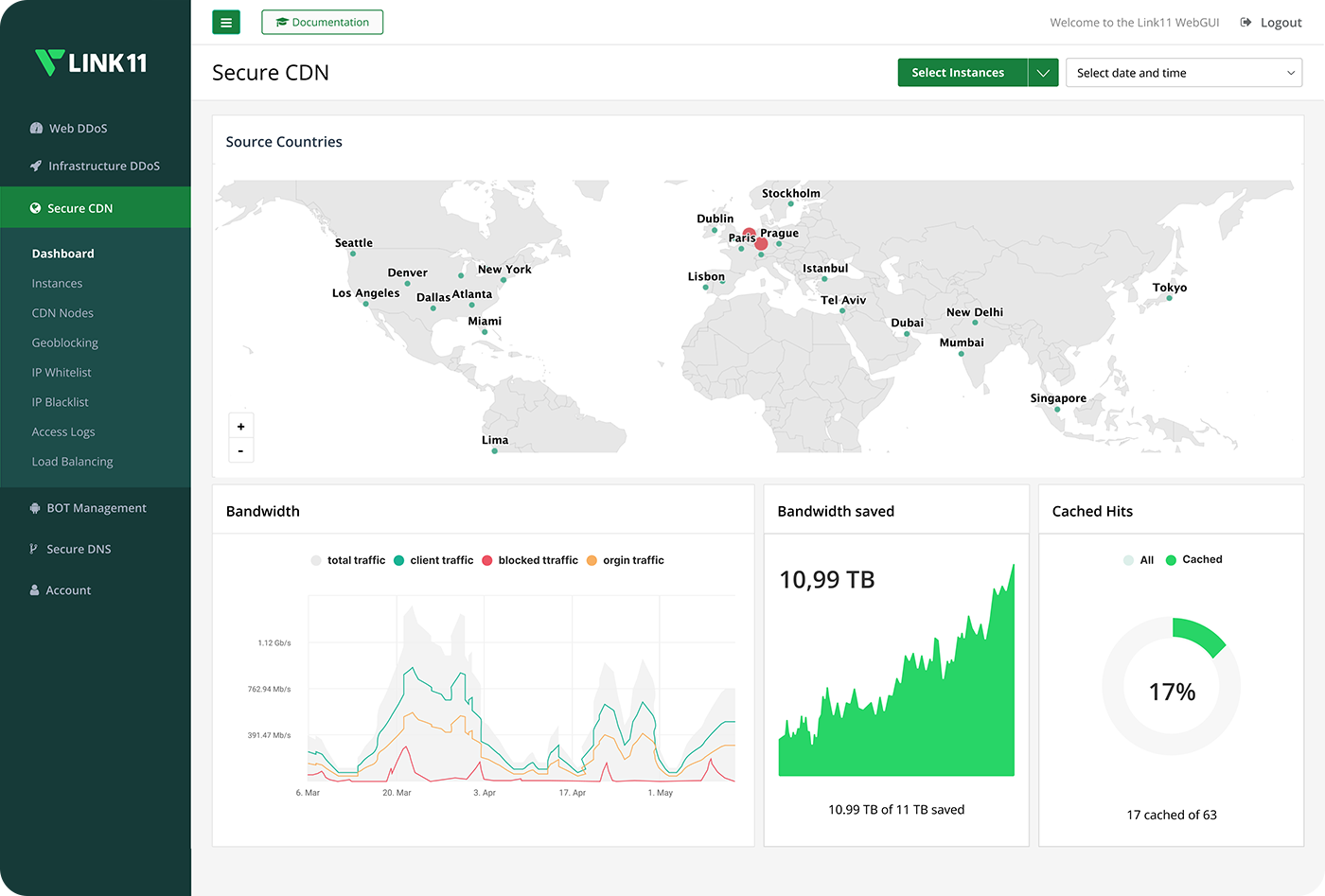Viewport: 1325px width, 896px height.
Task: Click the Logout link
Action: point(1271,23)
